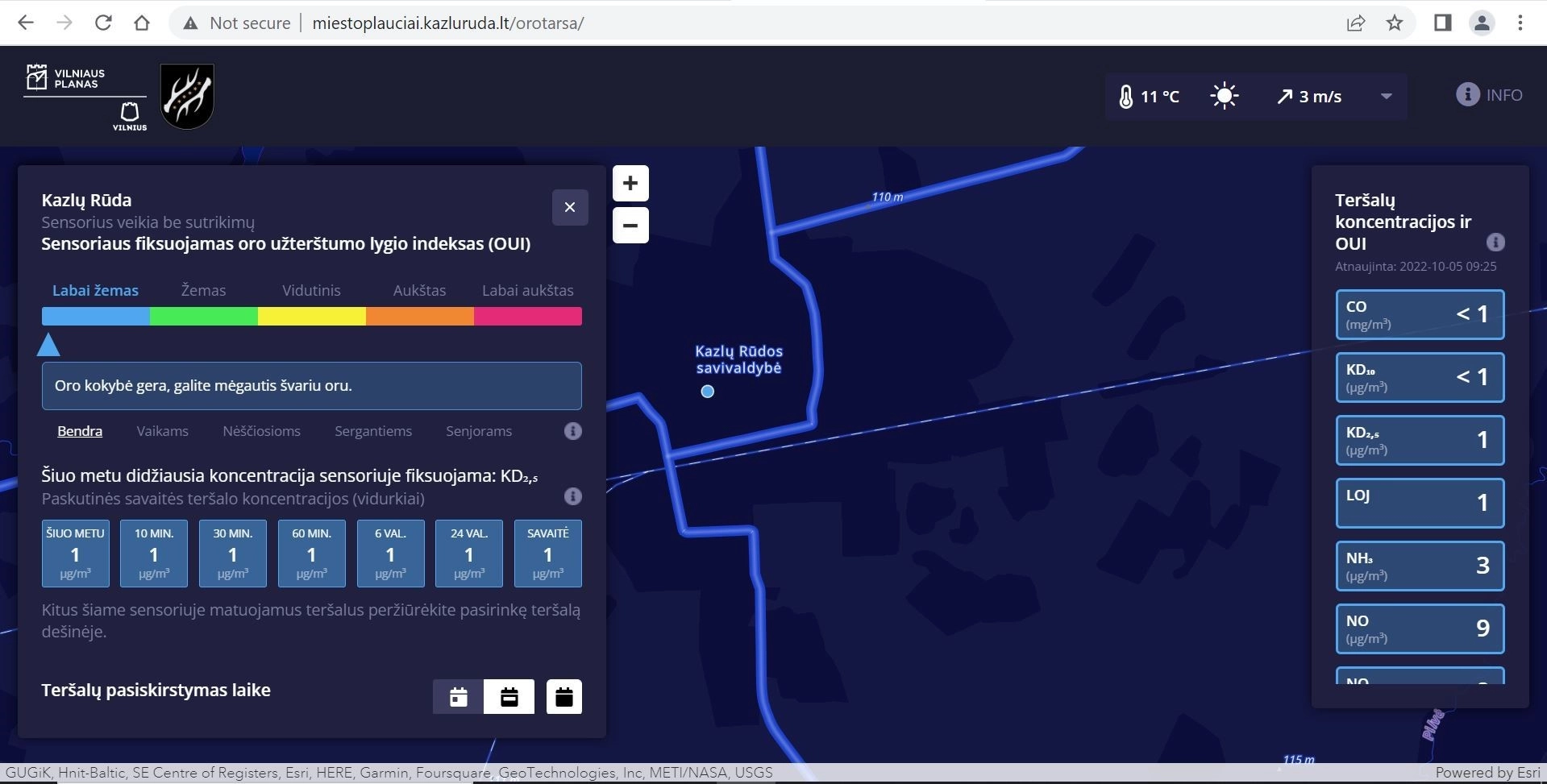The height and width of the screenshot is (784, 1547).
Task: Switch to the Nėščiosioms recommendations tab
Action: (x=261, y=431)
